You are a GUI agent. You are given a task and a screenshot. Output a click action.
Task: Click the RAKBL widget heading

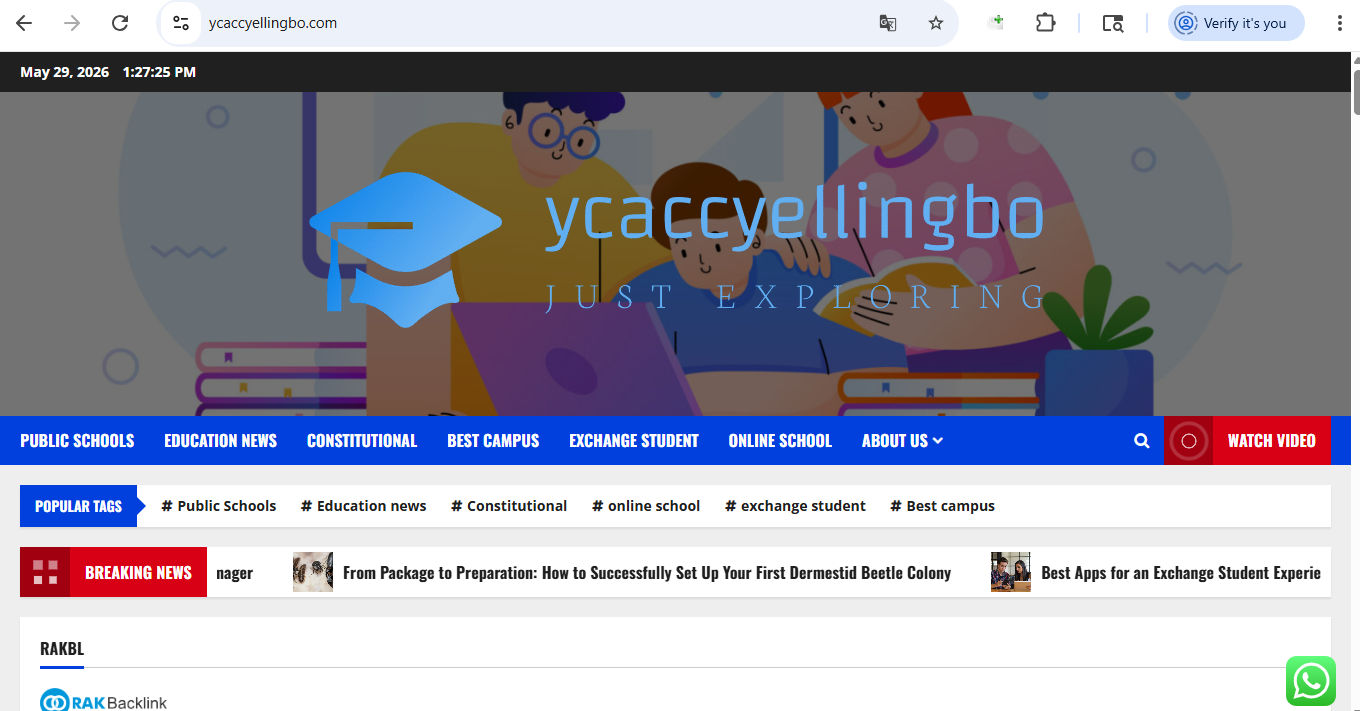click(62, 649)
